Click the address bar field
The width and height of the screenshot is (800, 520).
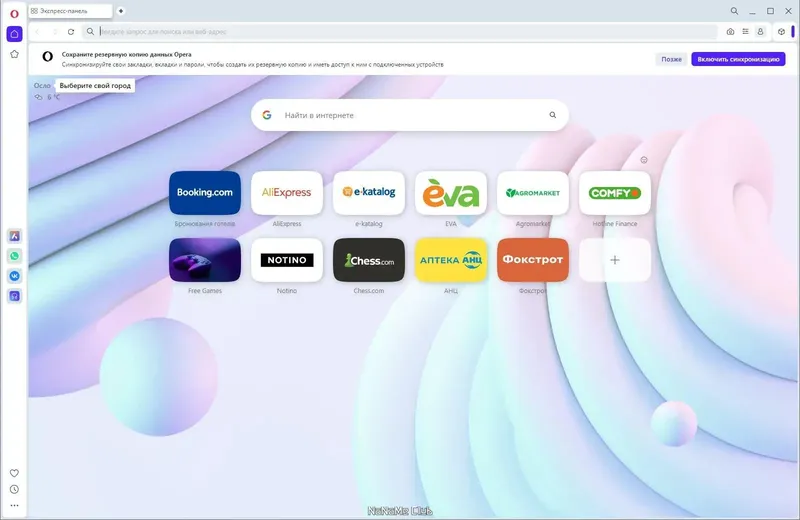pyautogui.click(x=403, y=32)
